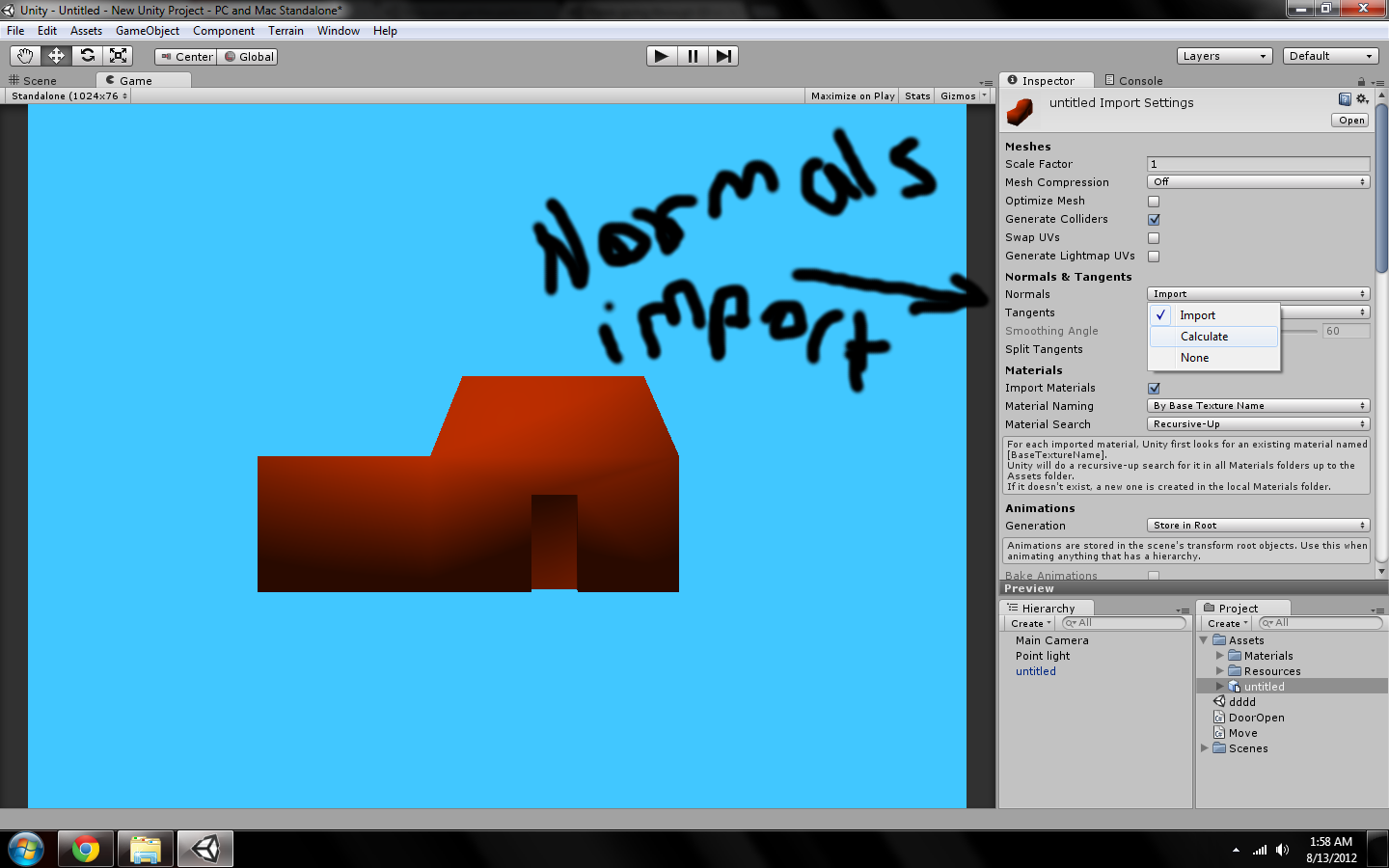Uncheck Import Materials

pos(1154,389)
